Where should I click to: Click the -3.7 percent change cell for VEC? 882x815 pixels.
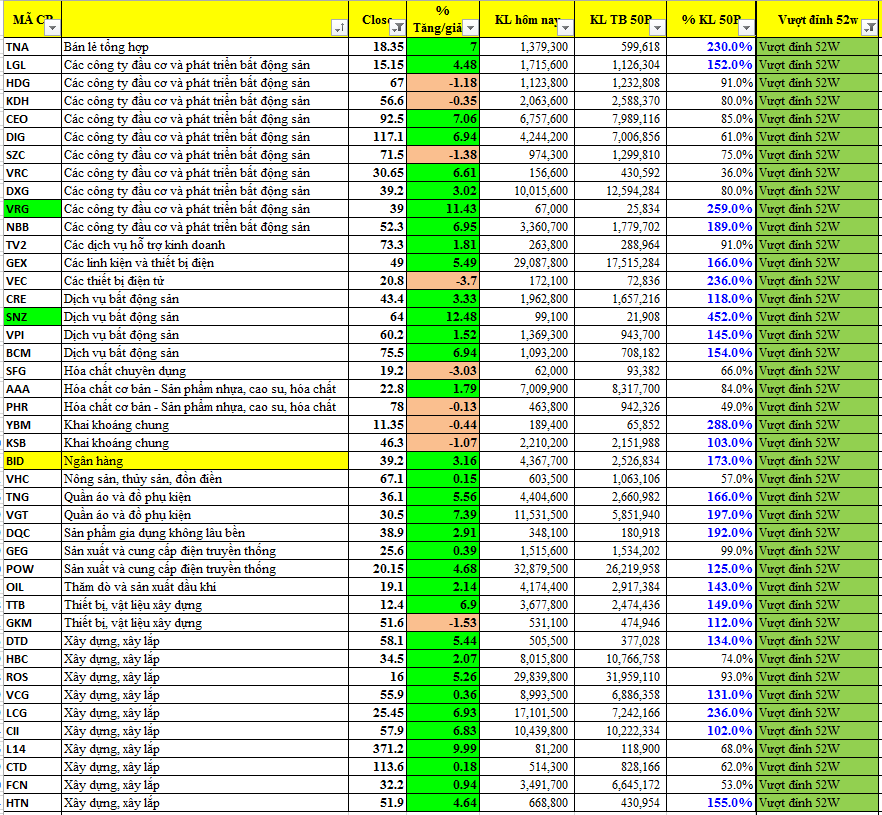[443, 281]
